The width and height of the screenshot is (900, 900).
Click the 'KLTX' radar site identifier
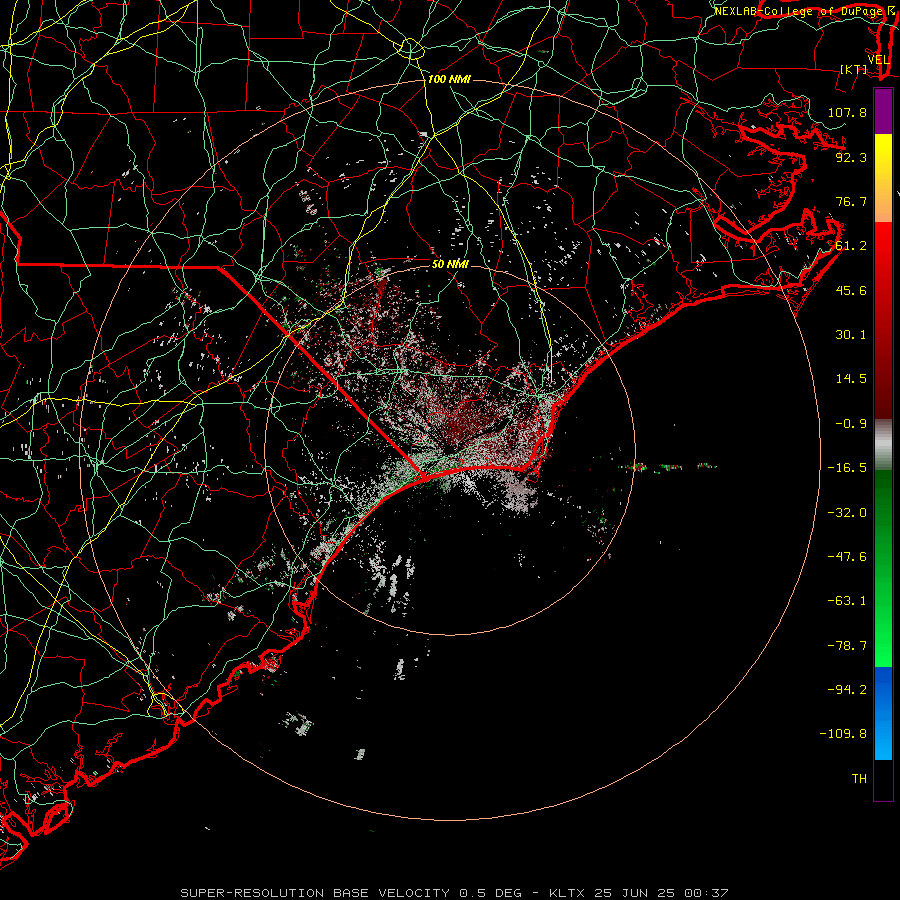(570, 893)
